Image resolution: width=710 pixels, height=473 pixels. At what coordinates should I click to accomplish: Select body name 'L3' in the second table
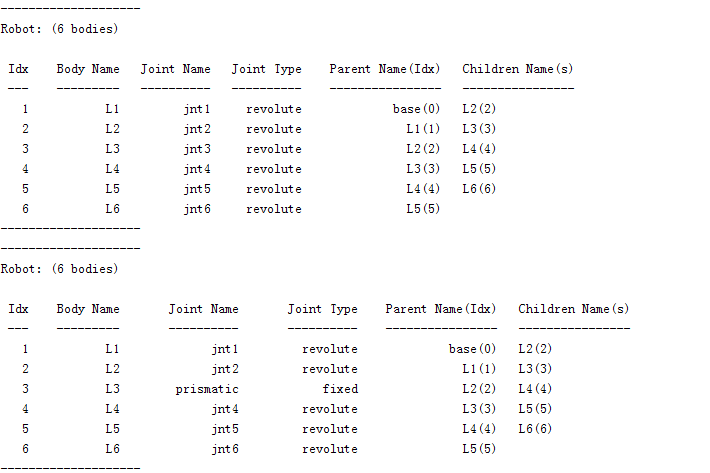click(112, 389)
